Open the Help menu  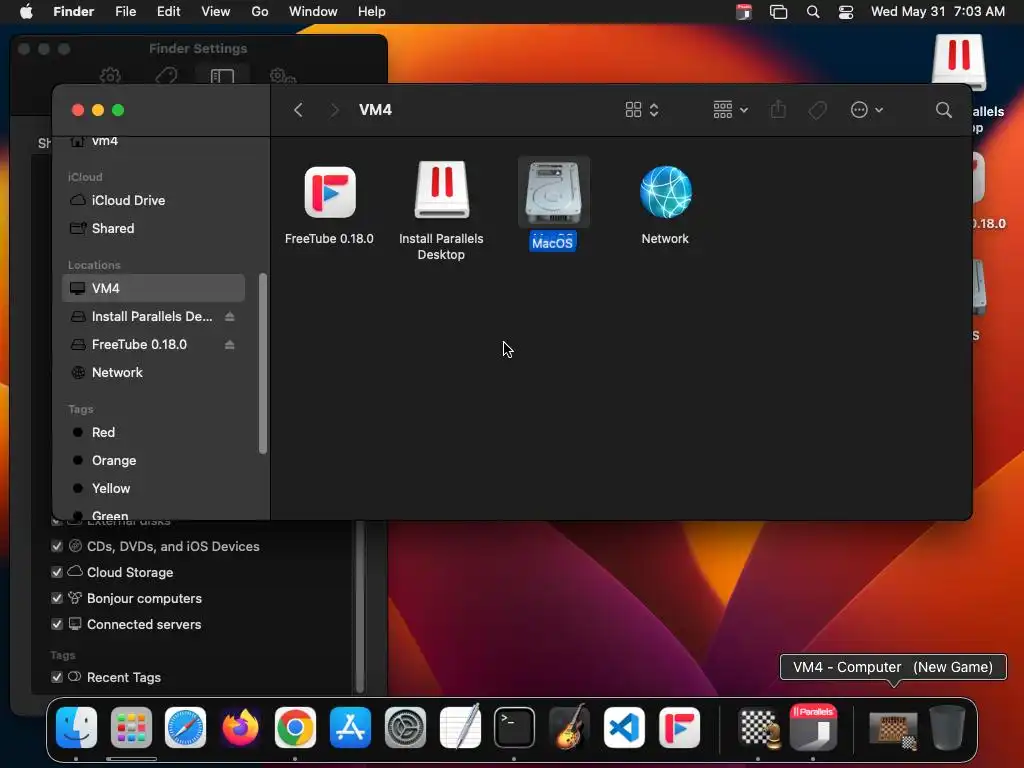point(372,12)
